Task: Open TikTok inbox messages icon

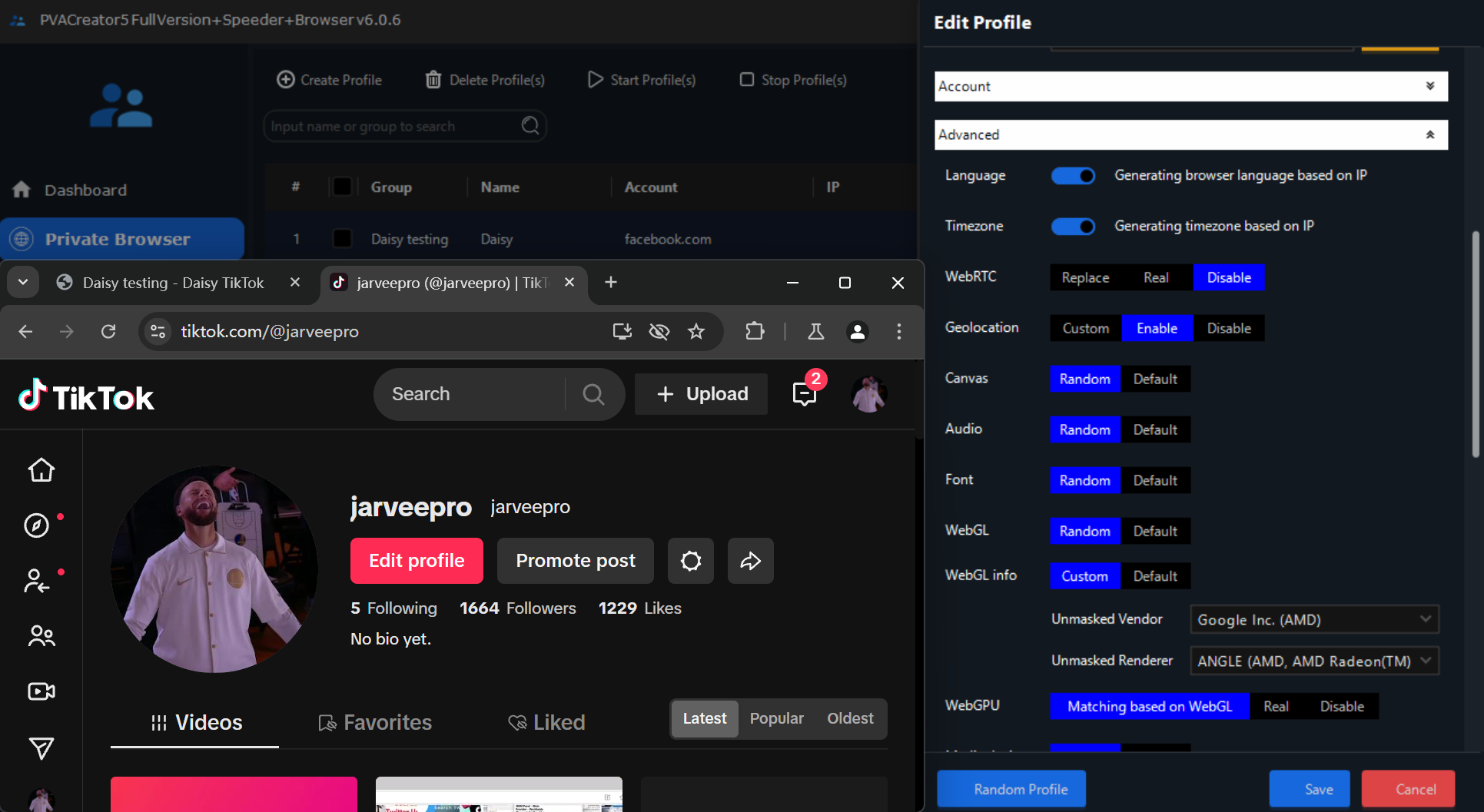Action: (x=804, y=394)
